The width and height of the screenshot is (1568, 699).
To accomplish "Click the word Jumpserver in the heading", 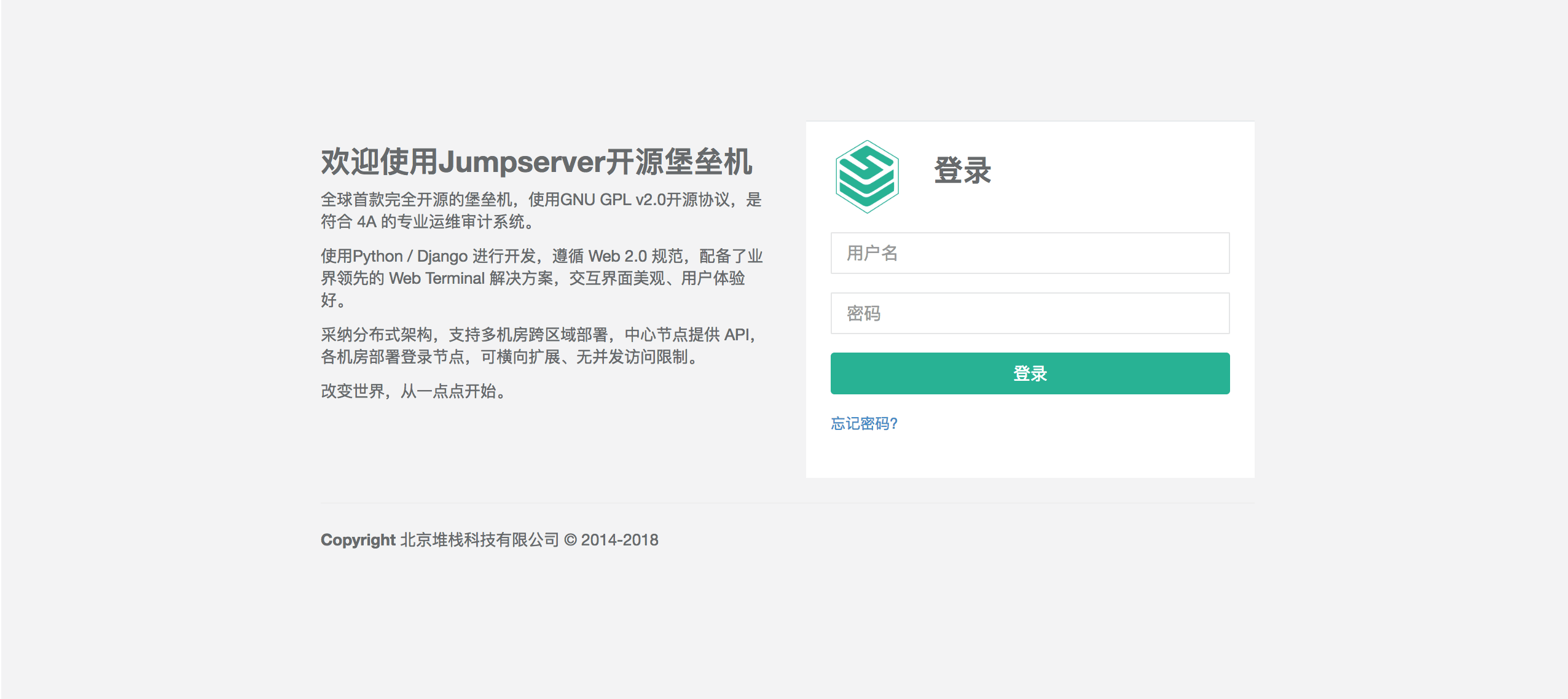I will point(522,162).
